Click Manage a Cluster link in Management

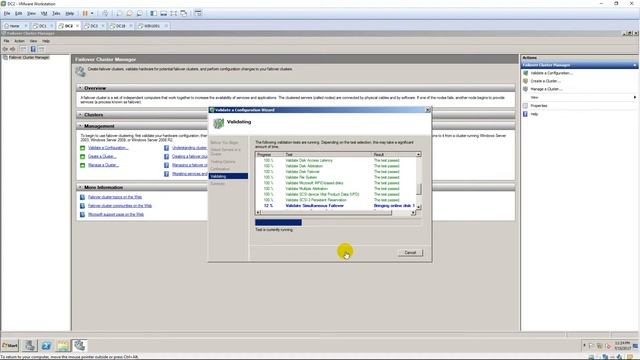(103, 165)
